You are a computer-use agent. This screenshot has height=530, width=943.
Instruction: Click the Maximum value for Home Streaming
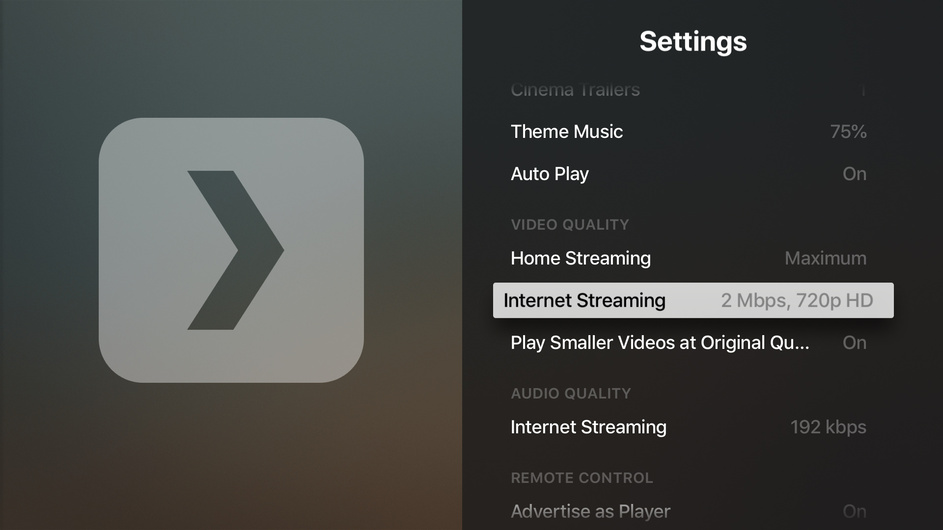[x=825, y=258]
